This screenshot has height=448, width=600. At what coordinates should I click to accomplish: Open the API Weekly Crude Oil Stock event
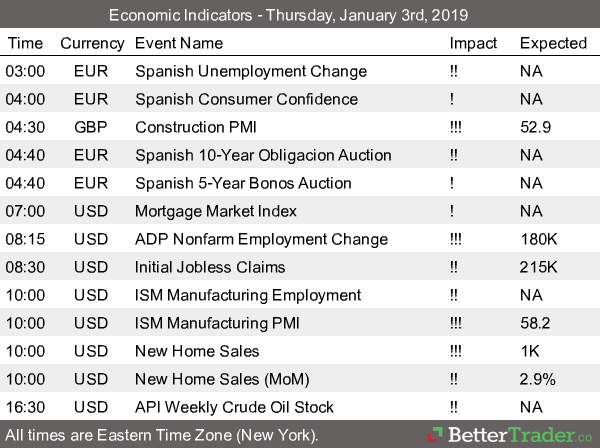pos(234,407)
